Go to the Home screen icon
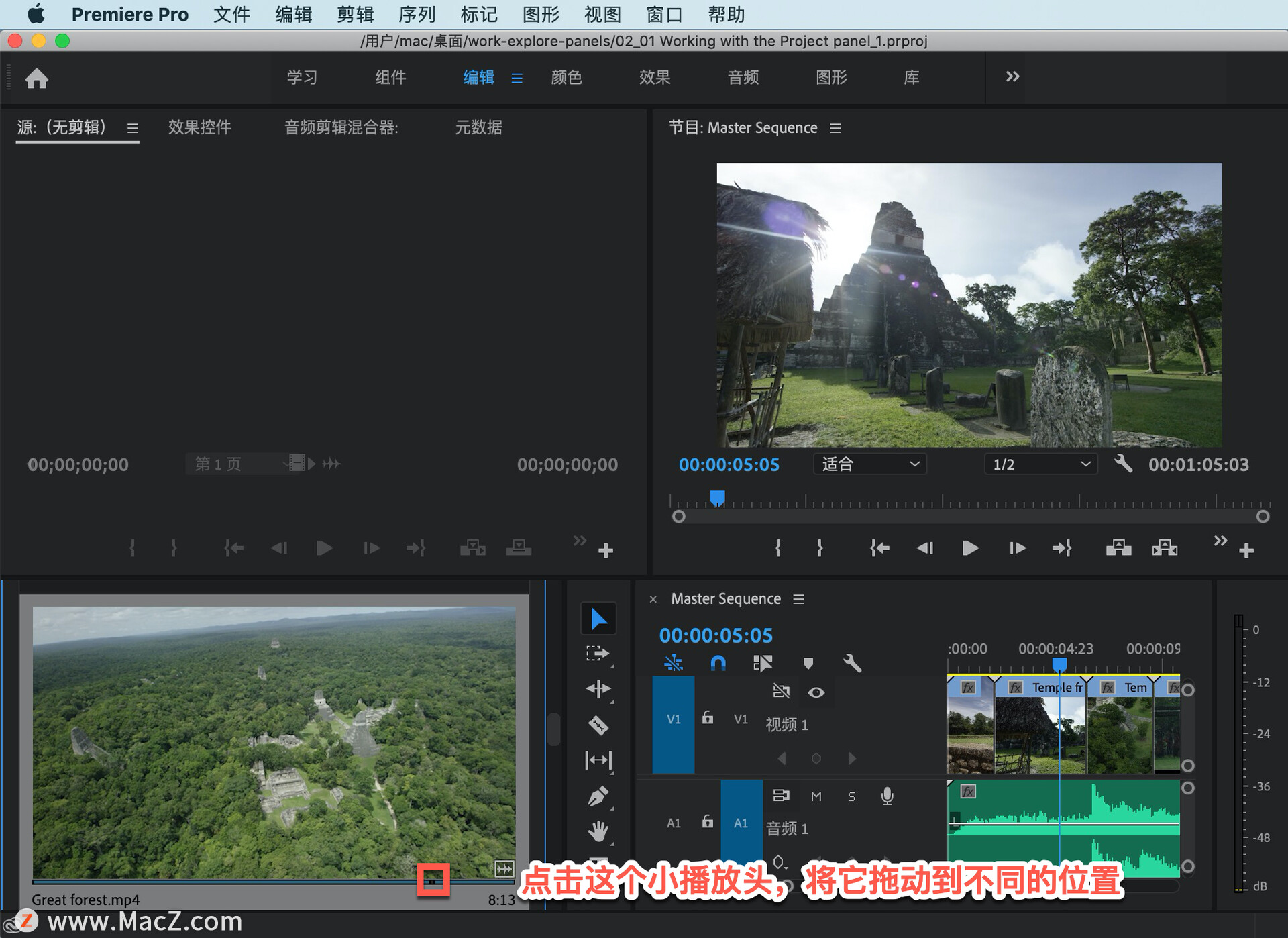1288x938 pixels. pos(37,79)
